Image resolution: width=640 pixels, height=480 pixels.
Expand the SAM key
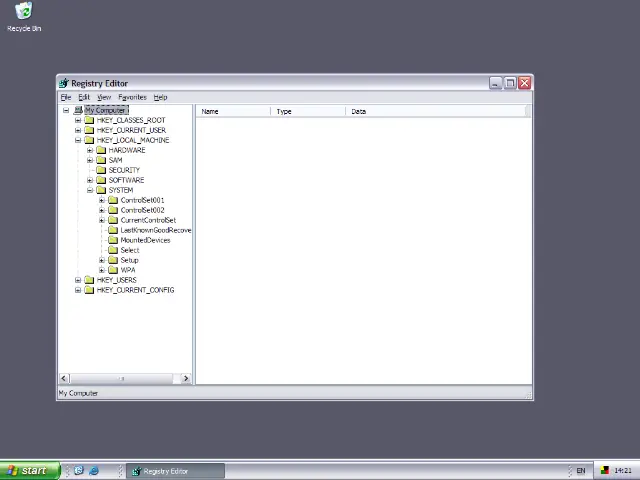point(90,160)
